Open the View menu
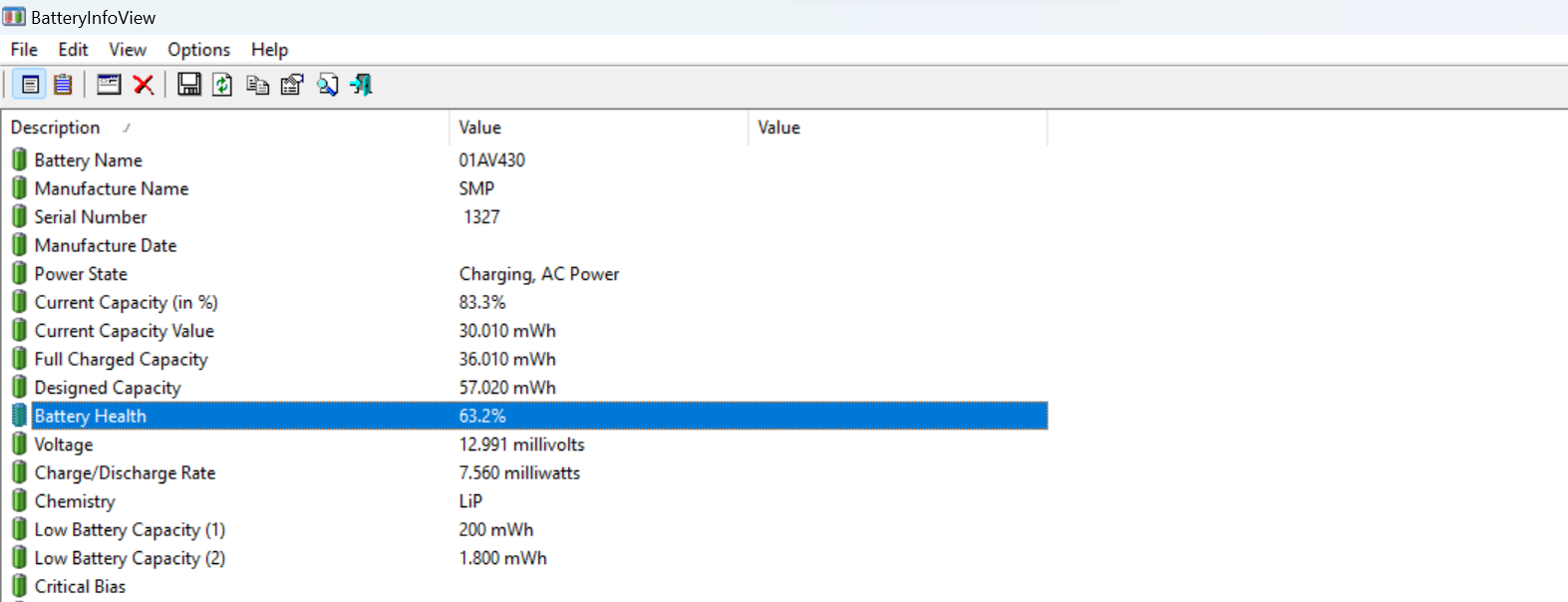1568x602 pixels. click(128, 49)
